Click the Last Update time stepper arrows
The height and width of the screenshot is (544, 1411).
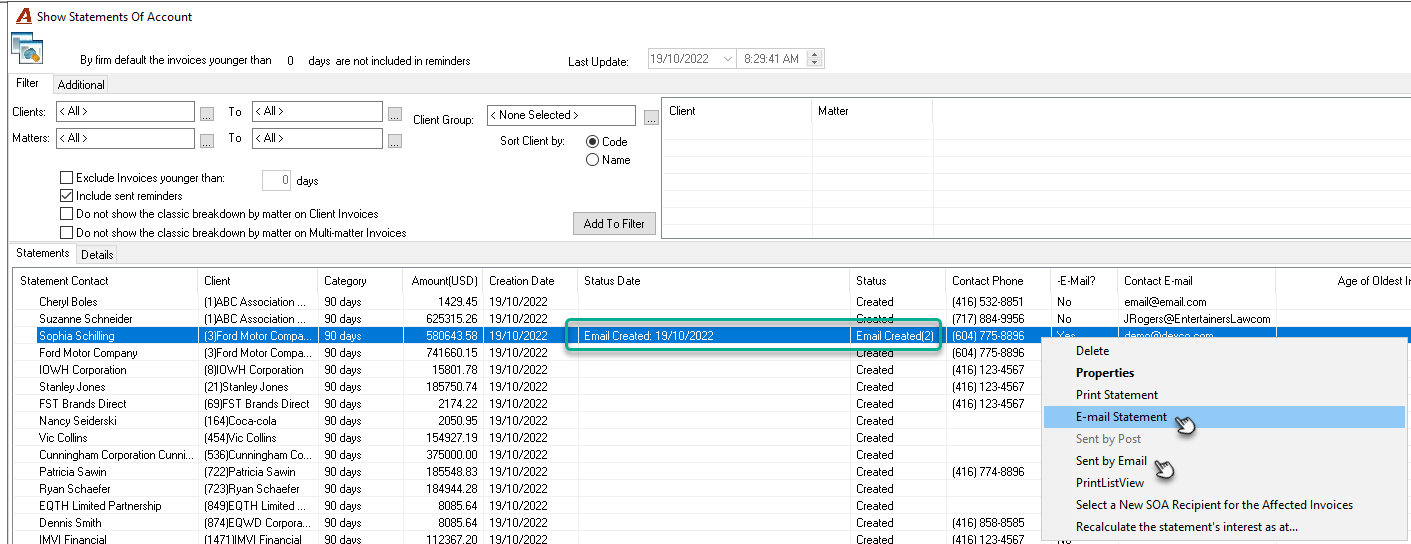point(814,59)
